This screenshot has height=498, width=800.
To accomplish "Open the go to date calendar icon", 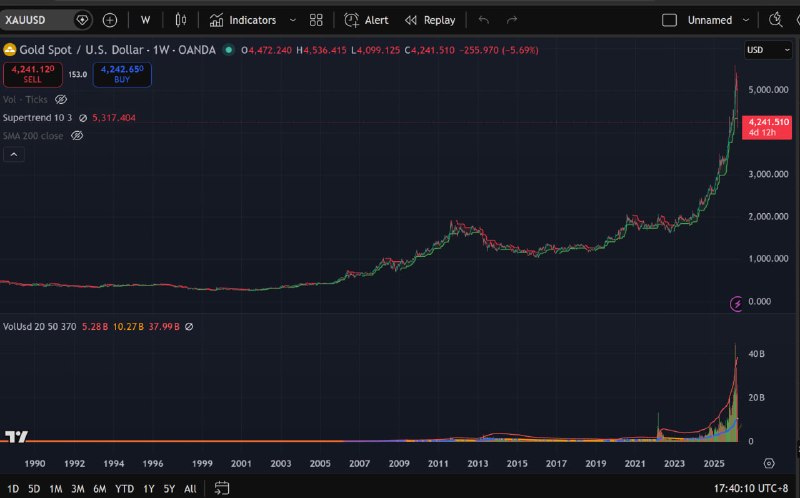I will [222, 488].
